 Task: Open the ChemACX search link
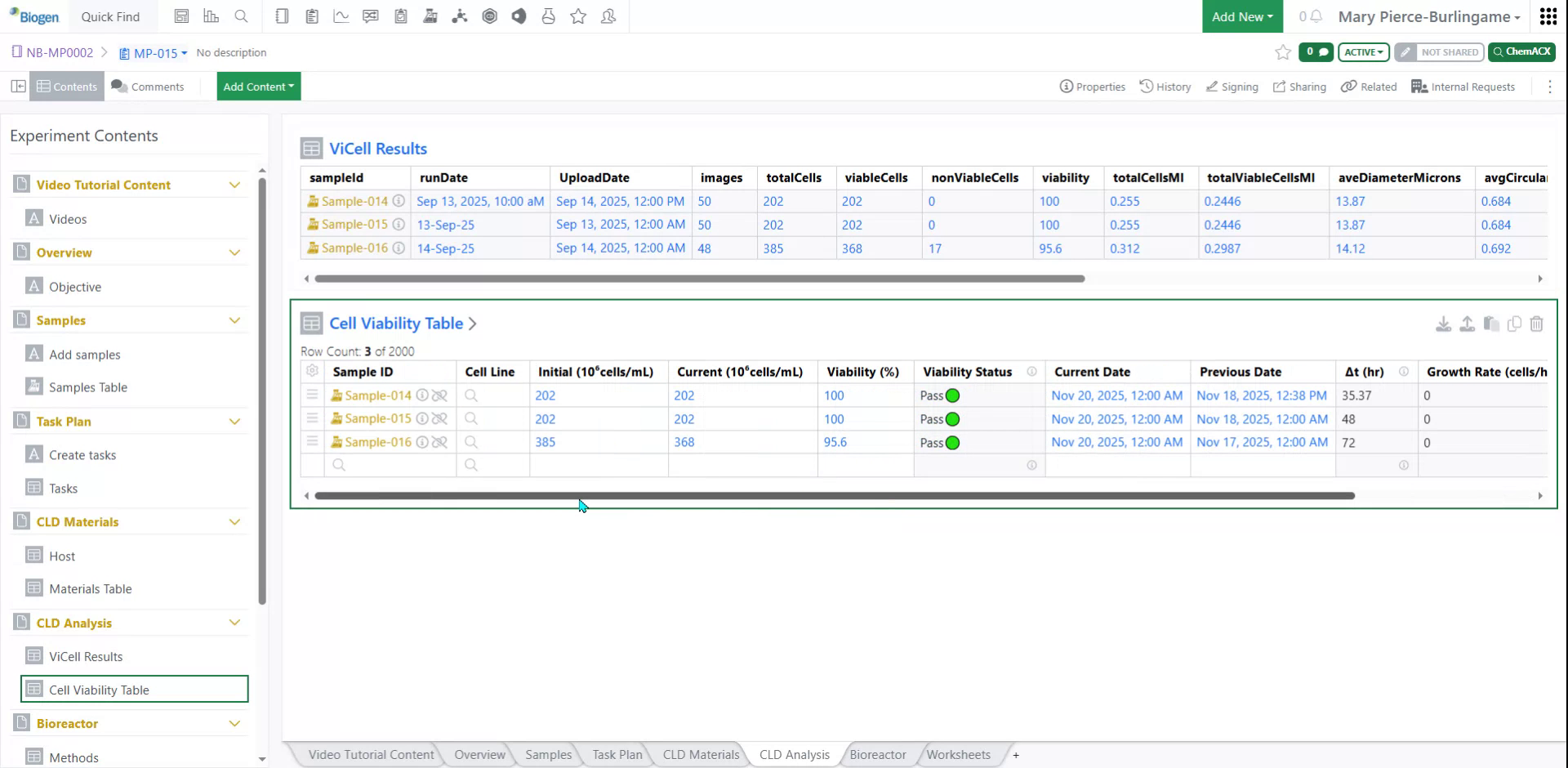tap(1521, 51)
